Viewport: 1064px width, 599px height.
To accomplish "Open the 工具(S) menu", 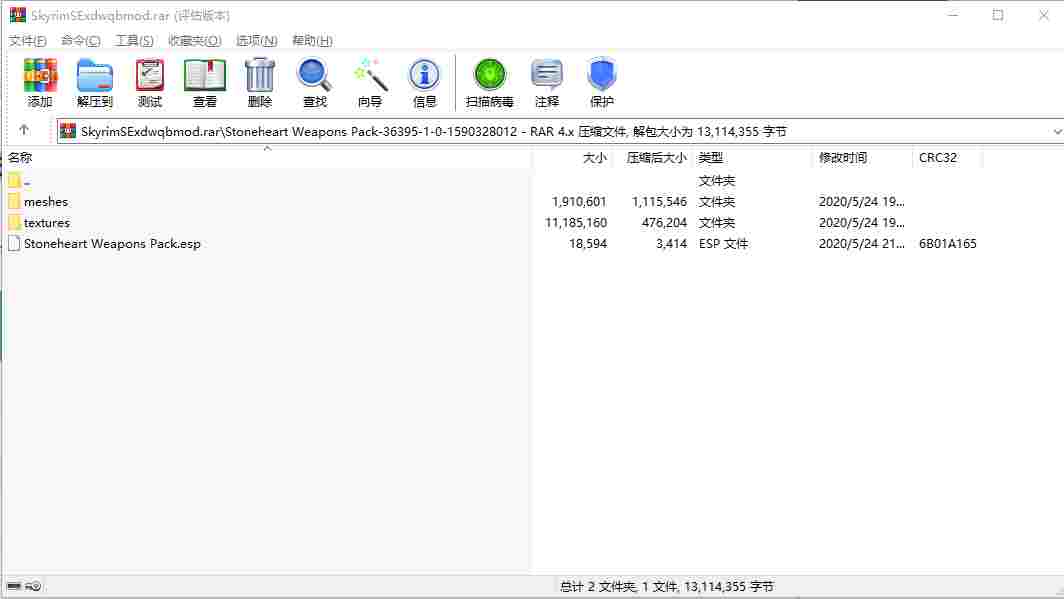I will [x=134, y=41].
